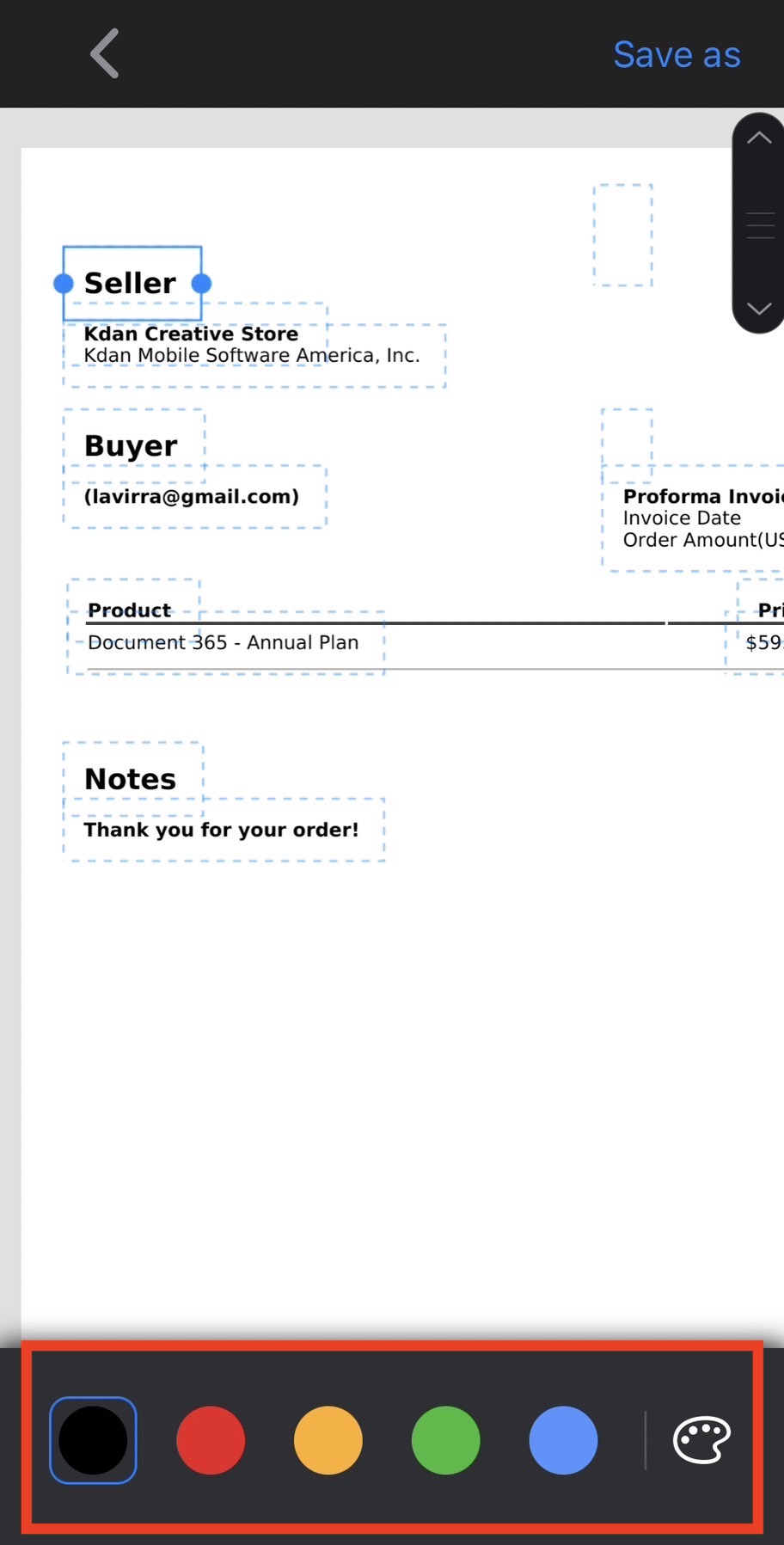Click Save as
Screen dimensions: 784x1545
pyautogui.click(x=677, y=55)
